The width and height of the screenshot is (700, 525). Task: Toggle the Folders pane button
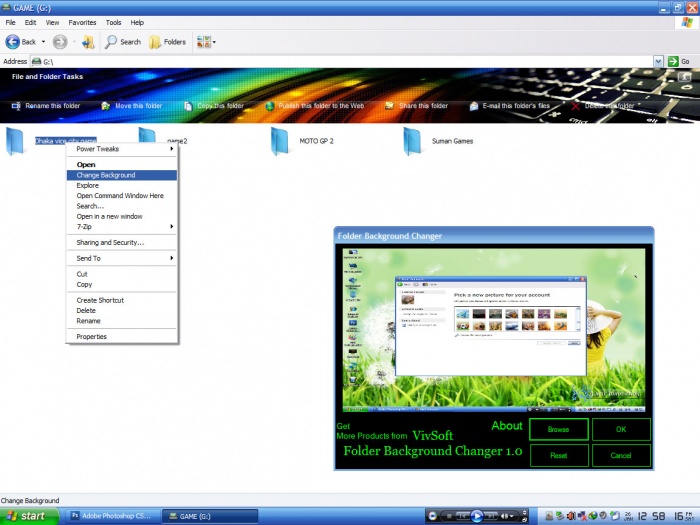[167, 42]
